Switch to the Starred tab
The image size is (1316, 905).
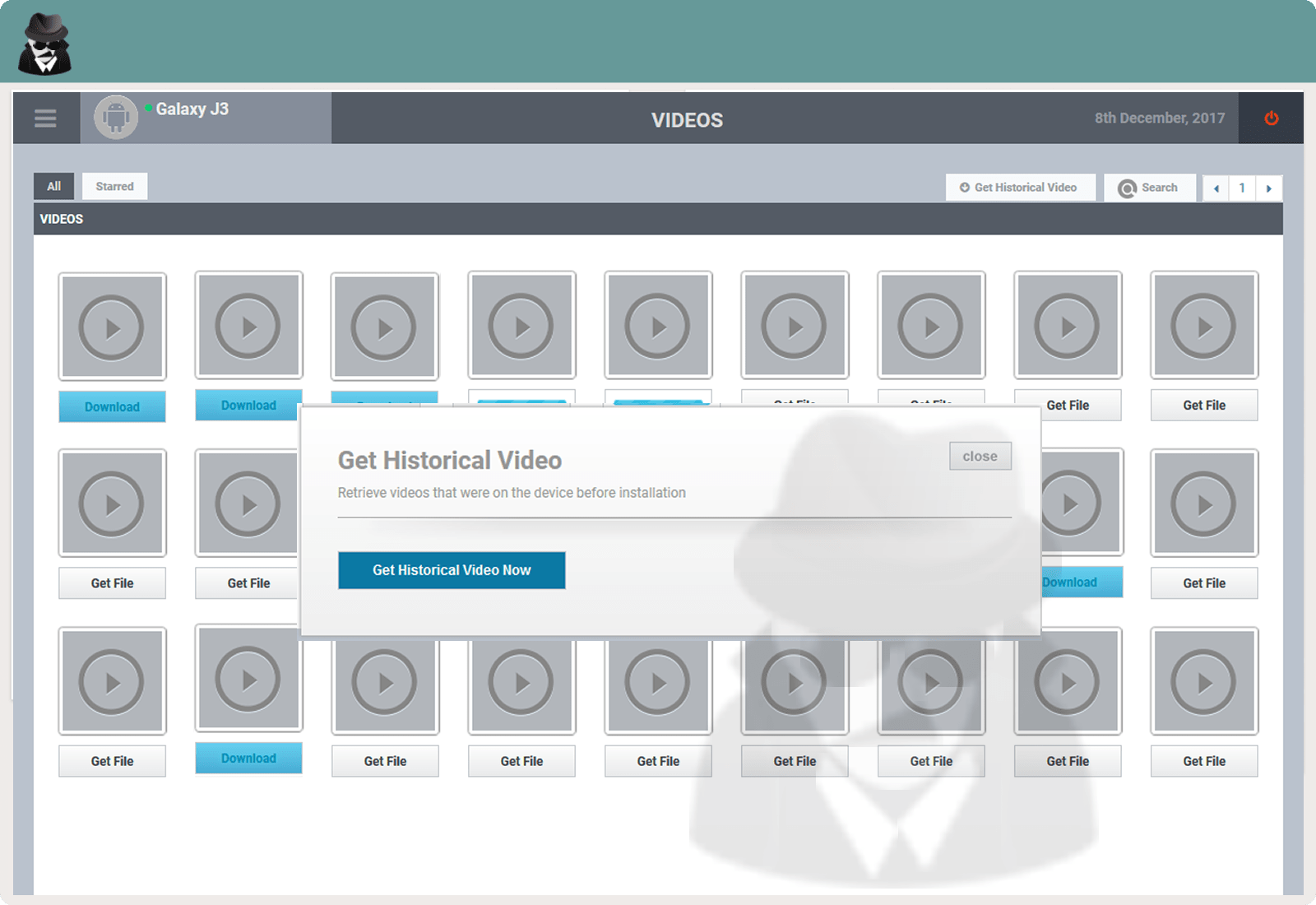114,186
